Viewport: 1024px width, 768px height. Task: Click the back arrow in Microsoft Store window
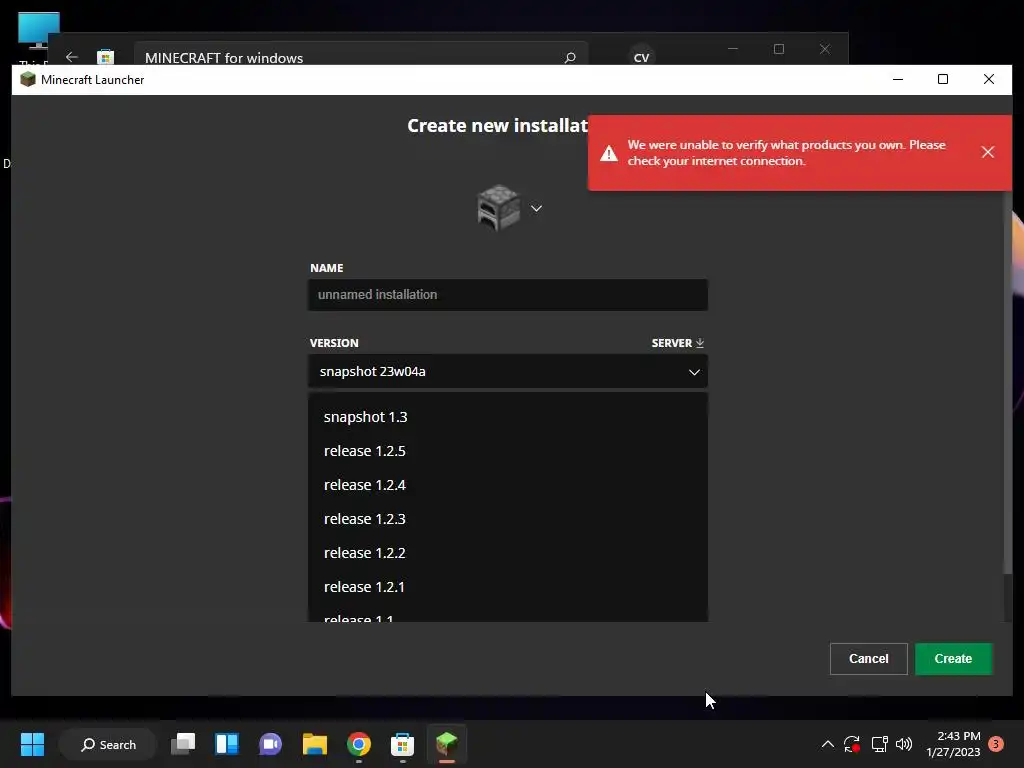(72, 57)
